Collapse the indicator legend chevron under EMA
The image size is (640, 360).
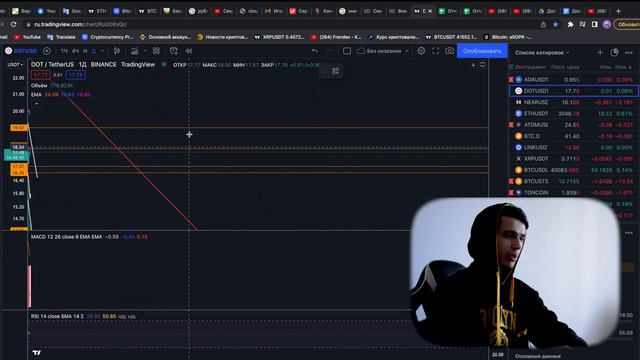[36, 104]
